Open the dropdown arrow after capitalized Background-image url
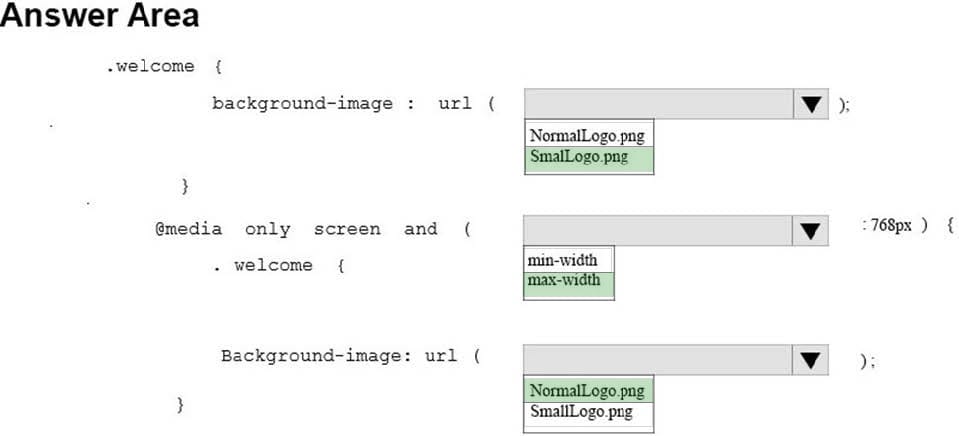 (x=811, y=360)
